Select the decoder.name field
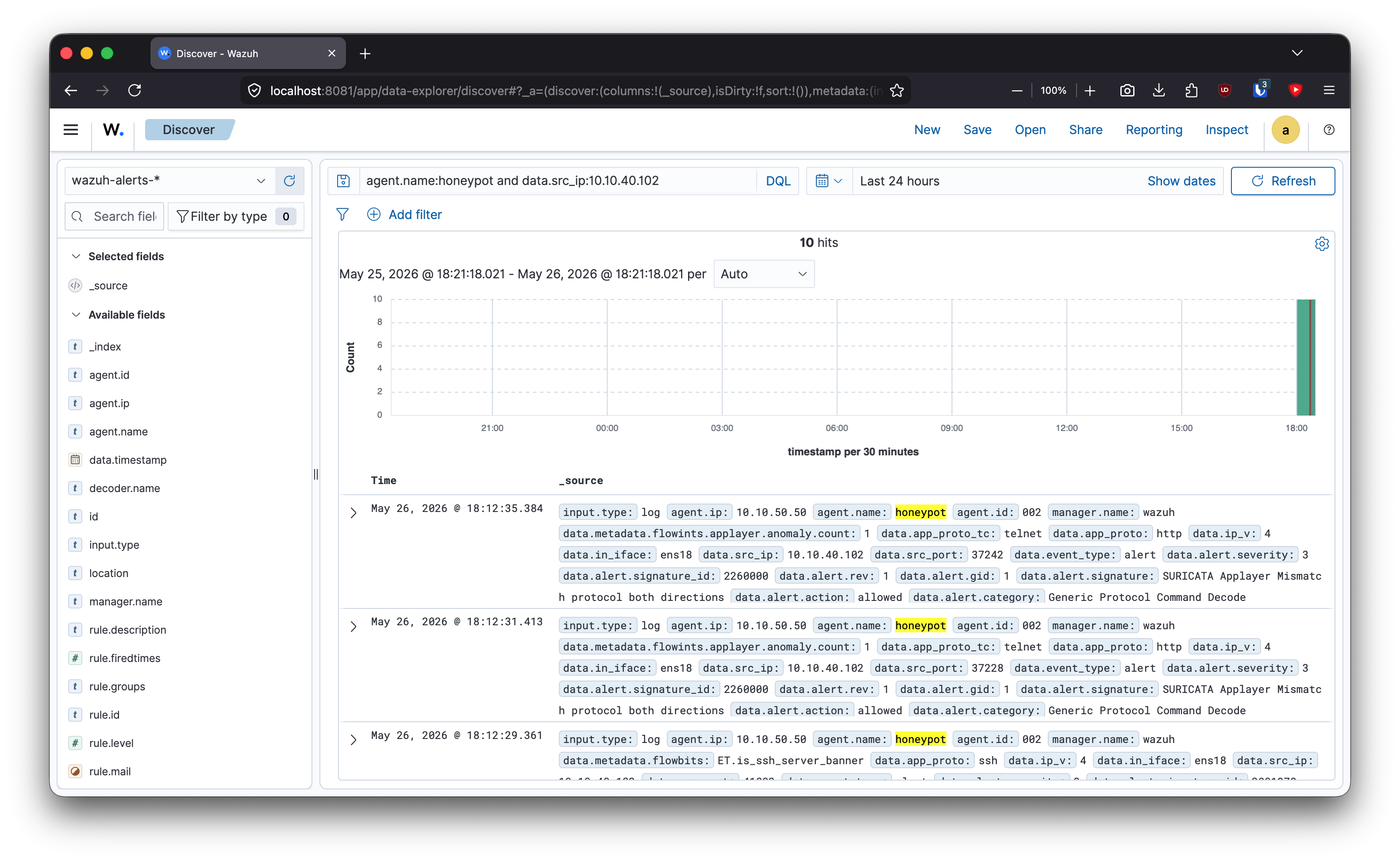The width and height of the screenshot is (1400, 862). [124, 488]
